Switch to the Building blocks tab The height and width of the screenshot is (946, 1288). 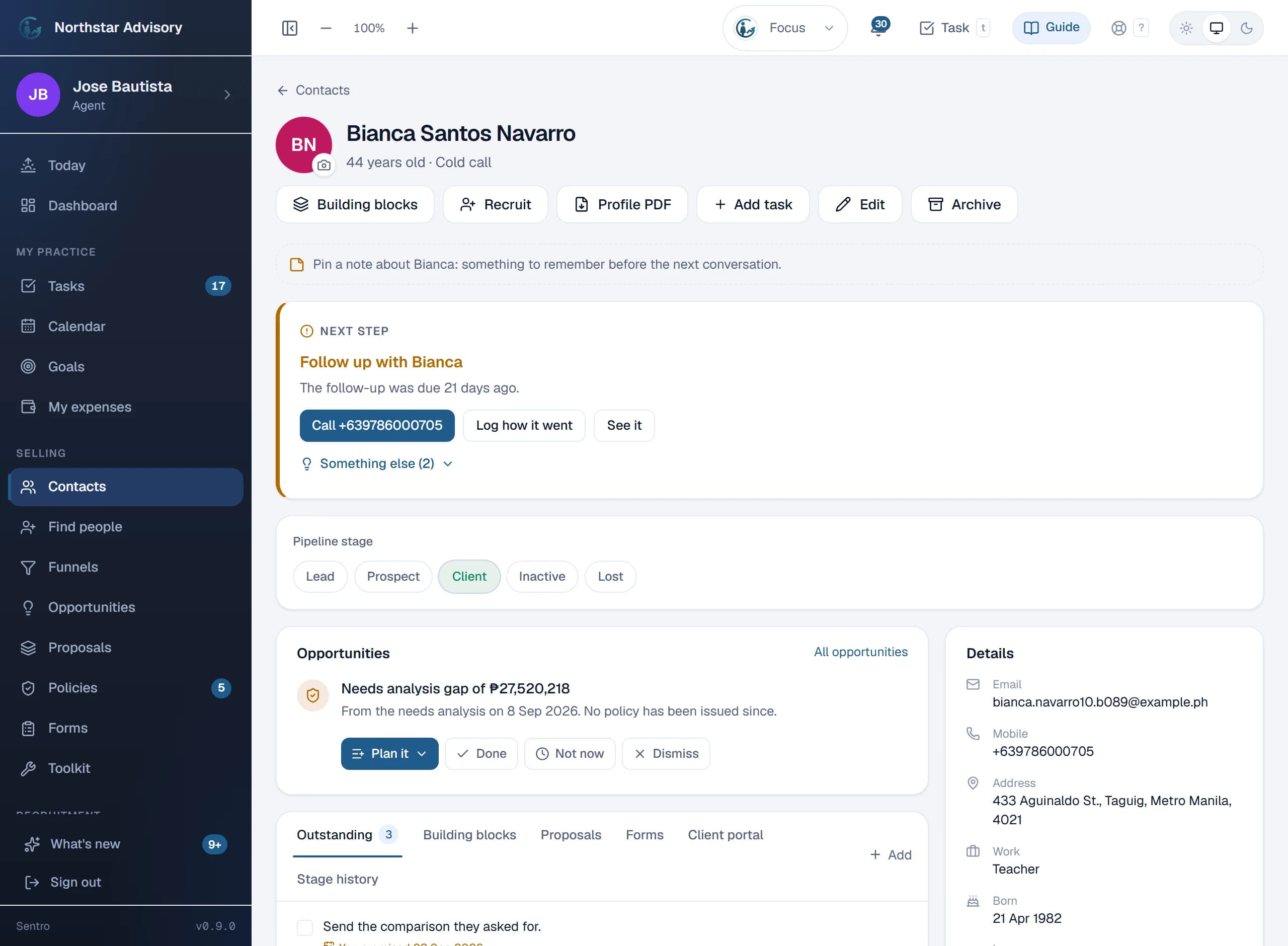469,835
